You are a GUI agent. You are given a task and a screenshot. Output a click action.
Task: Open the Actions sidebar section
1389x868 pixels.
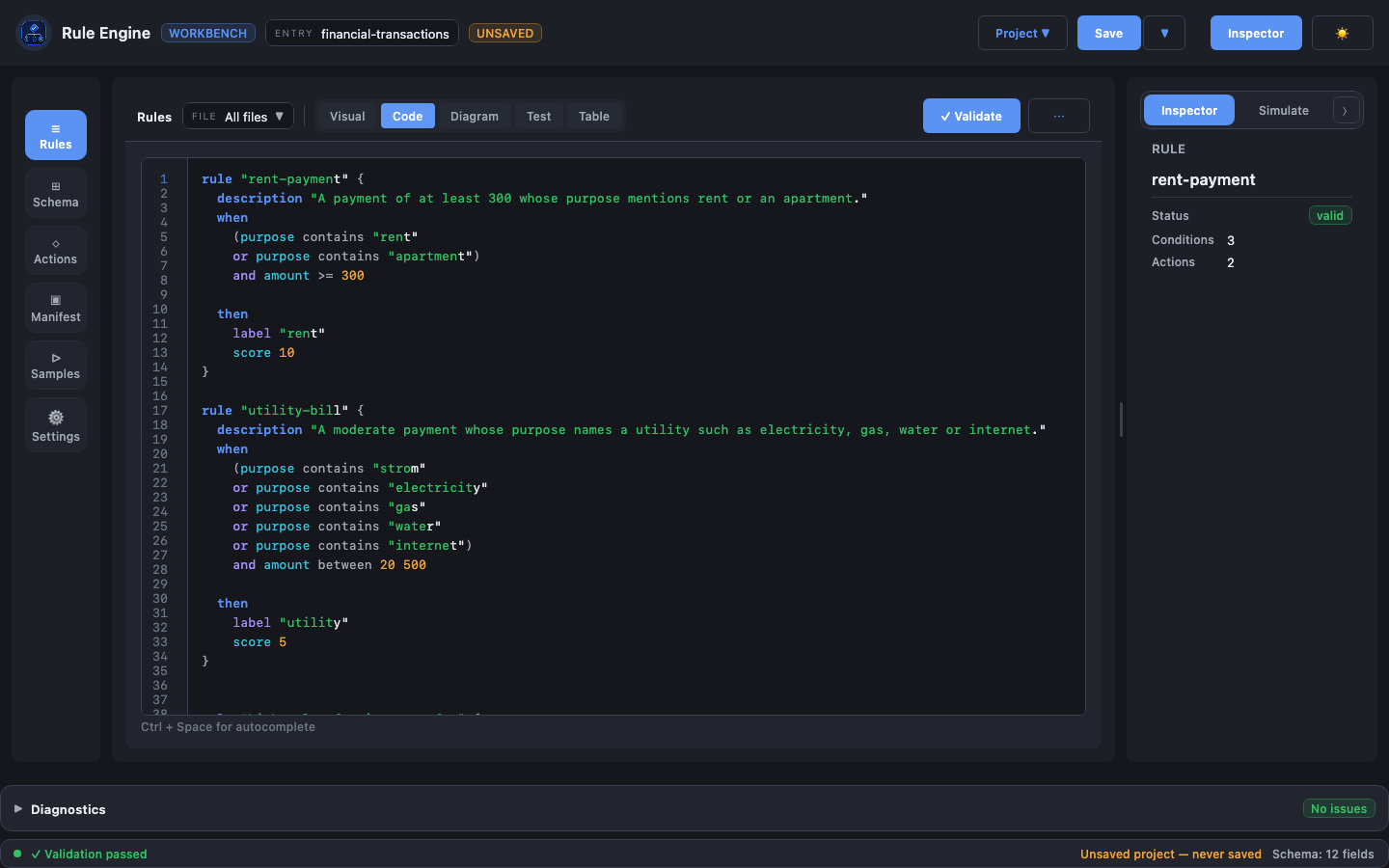(x=56, y=251)
